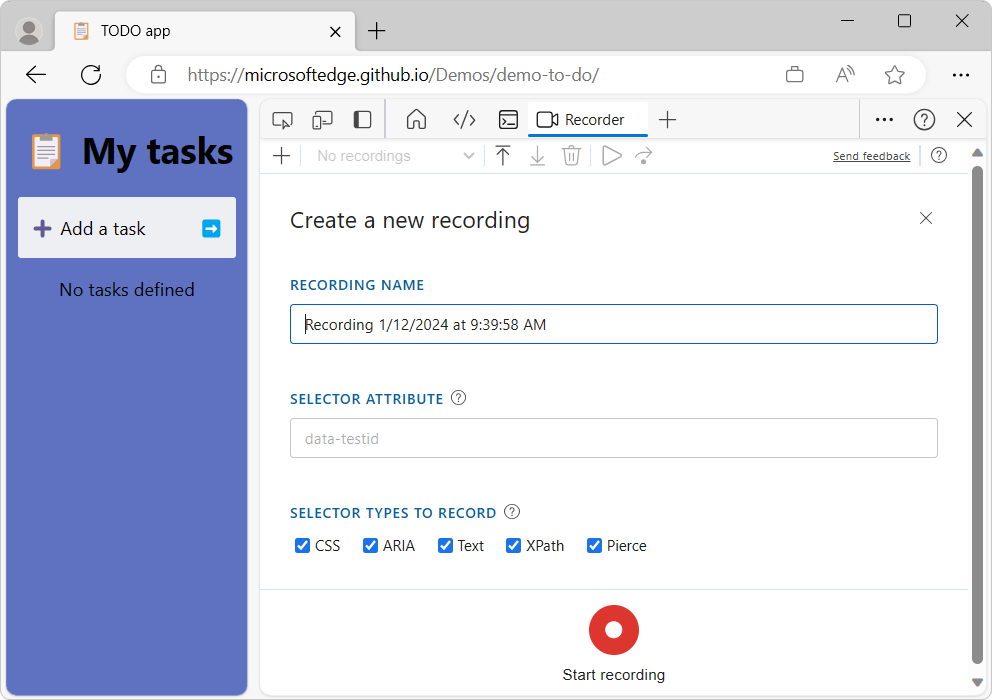Image resolution: width=992 pixels, height=700 pixels.
Task: Add more tools with plus icon
Action: (x=667, y=120)
